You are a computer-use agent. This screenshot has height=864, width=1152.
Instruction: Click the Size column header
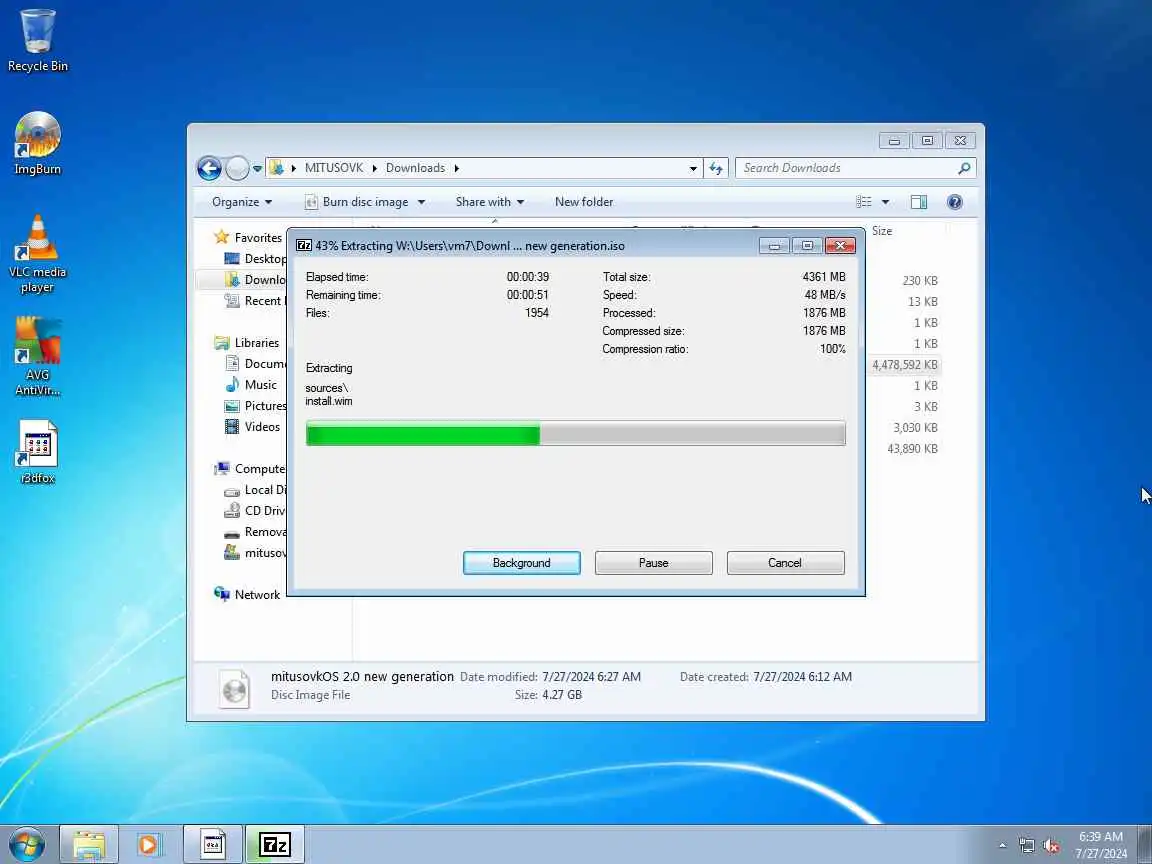pyautogui.click(x=882, y=231)
